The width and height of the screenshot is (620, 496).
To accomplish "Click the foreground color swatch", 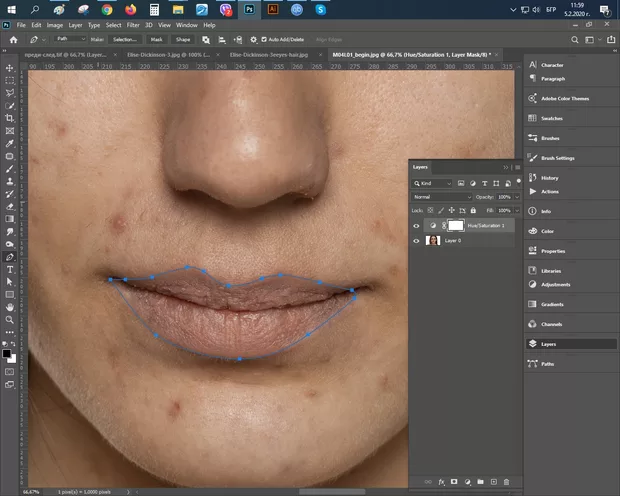I will pyautogui.click(x=7, y=353).
